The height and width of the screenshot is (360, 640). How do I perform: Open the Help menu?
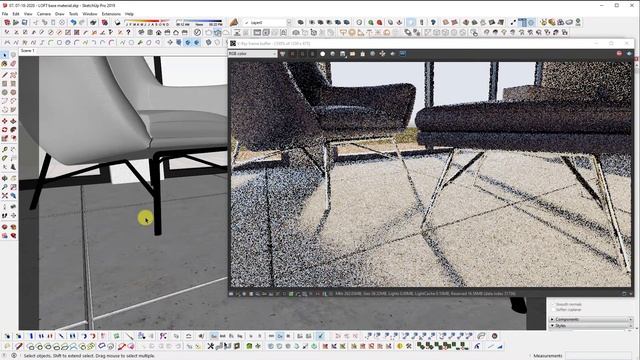(129, 14)
